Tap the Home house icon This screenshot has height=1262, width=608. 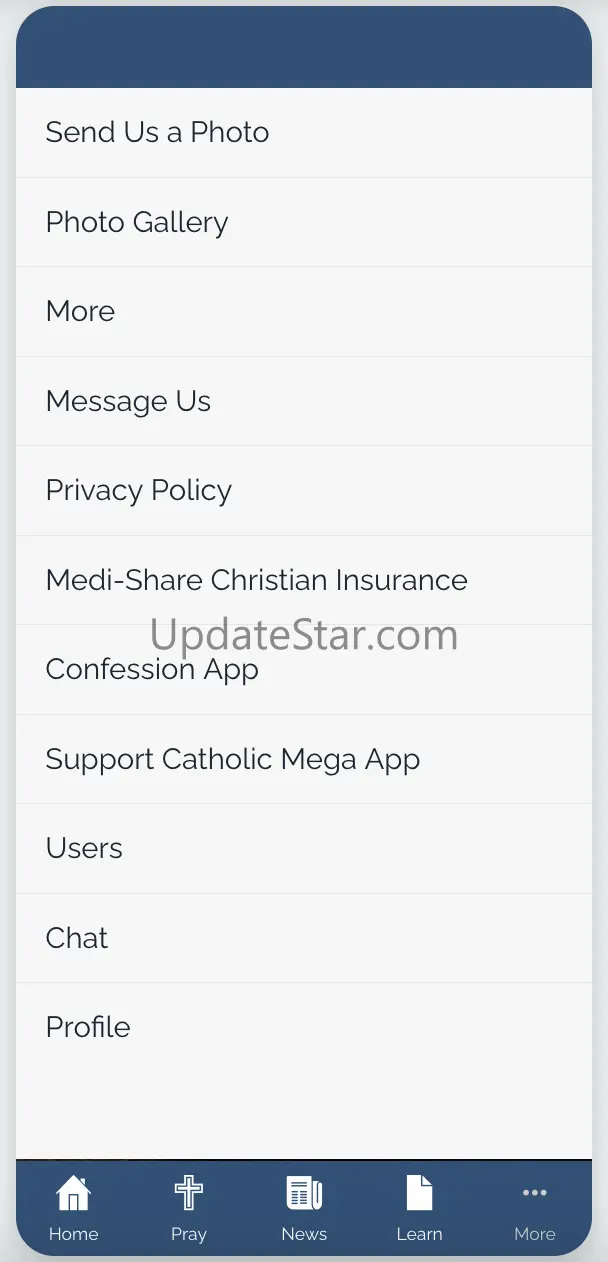(x=73, y=1193)
